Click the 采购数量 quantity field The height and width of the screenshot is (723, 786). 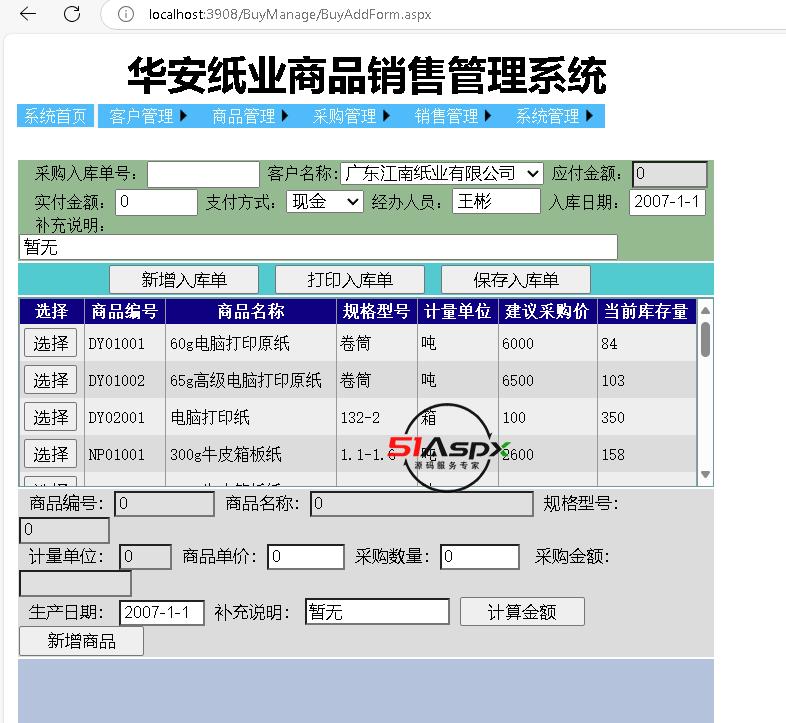pos(479,557)
